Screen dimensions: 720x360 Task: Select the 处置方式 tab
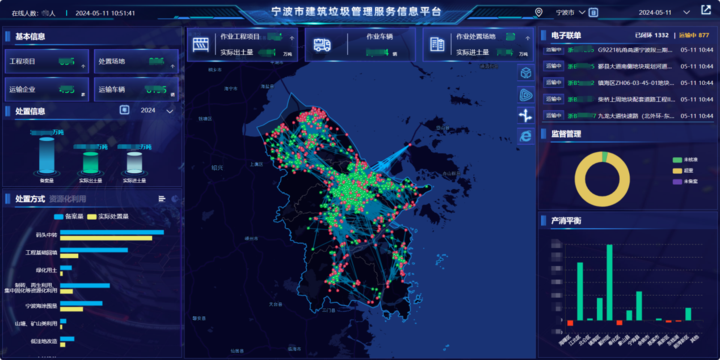click(30, 199)
